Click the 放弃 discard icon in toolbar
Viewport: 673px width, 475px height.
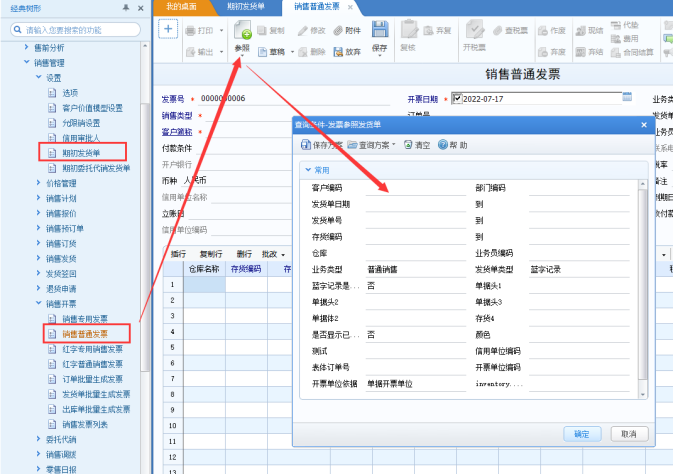338,52
